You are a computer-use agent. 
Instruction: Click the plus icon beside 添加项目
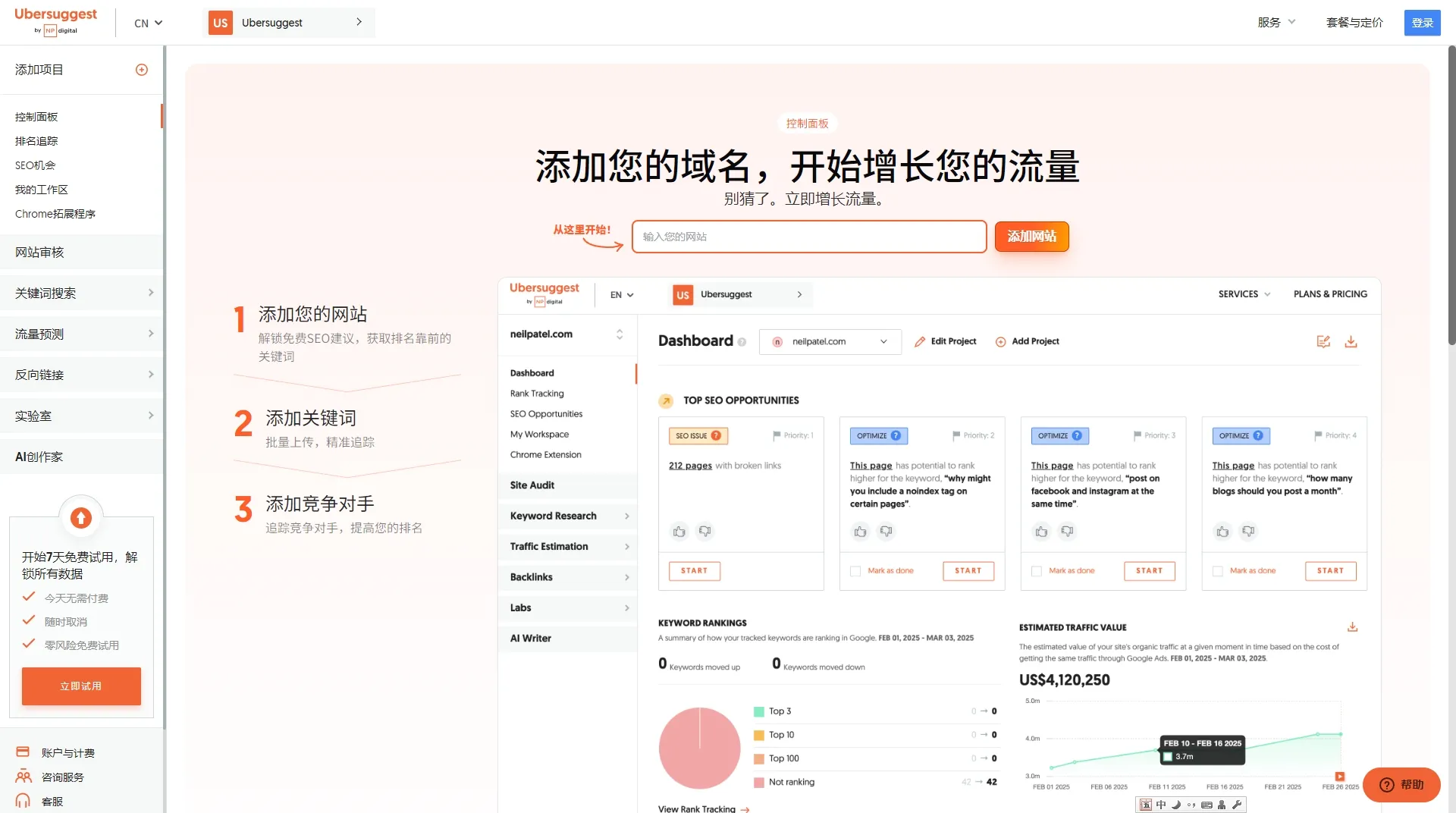tap(142, 70)
